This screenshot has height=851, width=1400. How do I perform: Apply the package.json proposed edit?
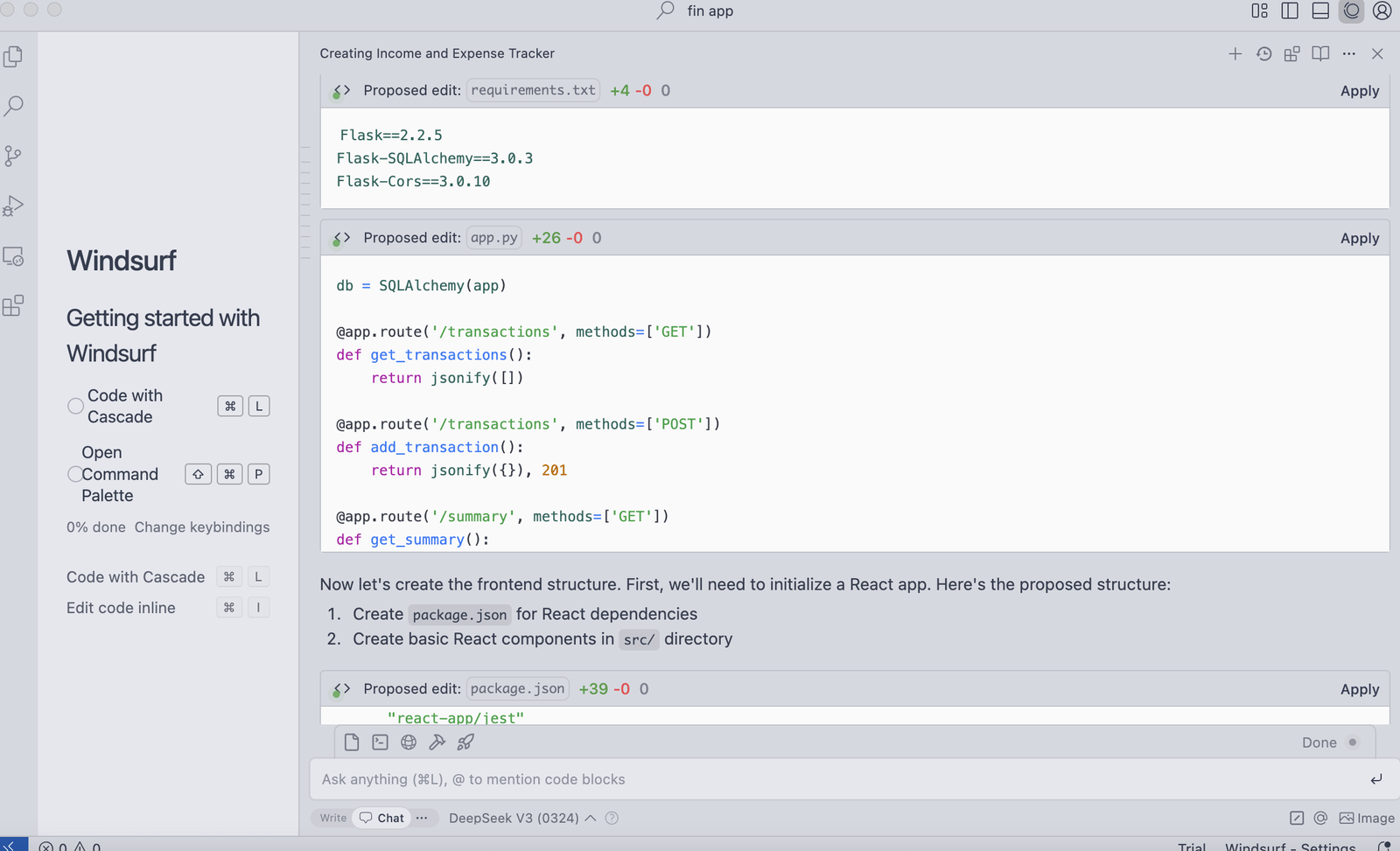pyautogui.click(x=1360, y=689)
